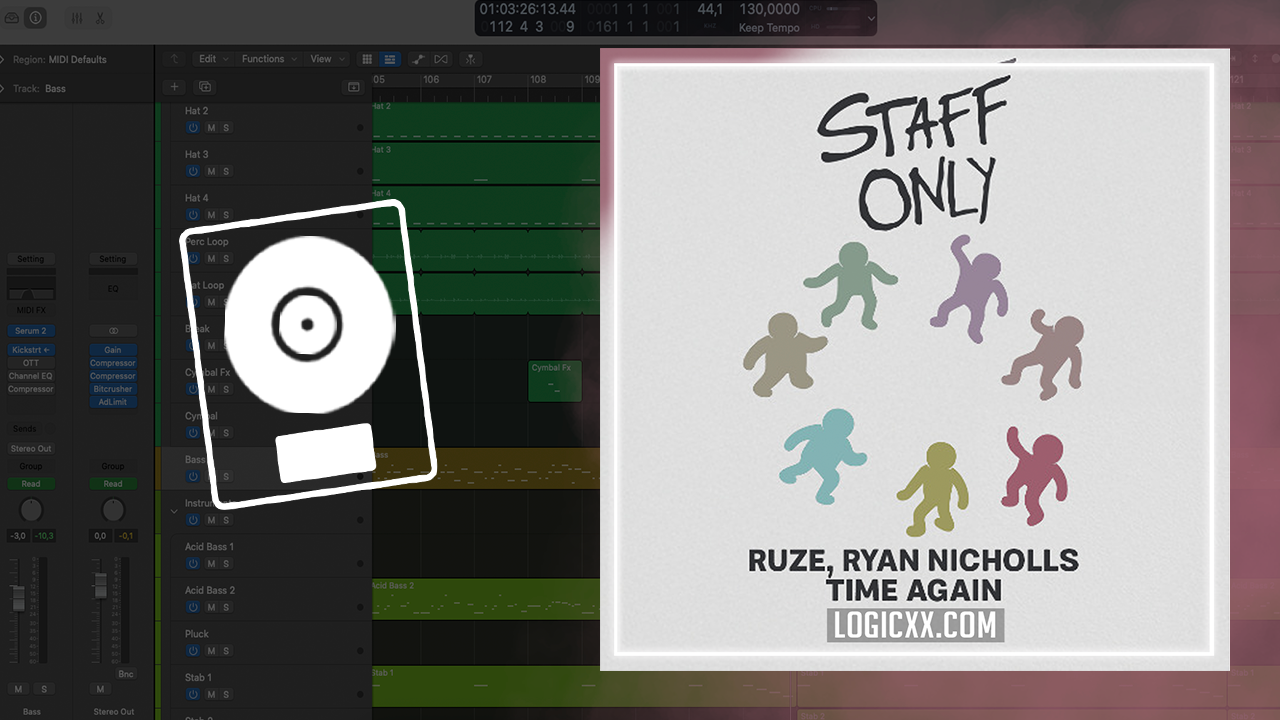Open the Inspector info panel

[x=35, y=18]
